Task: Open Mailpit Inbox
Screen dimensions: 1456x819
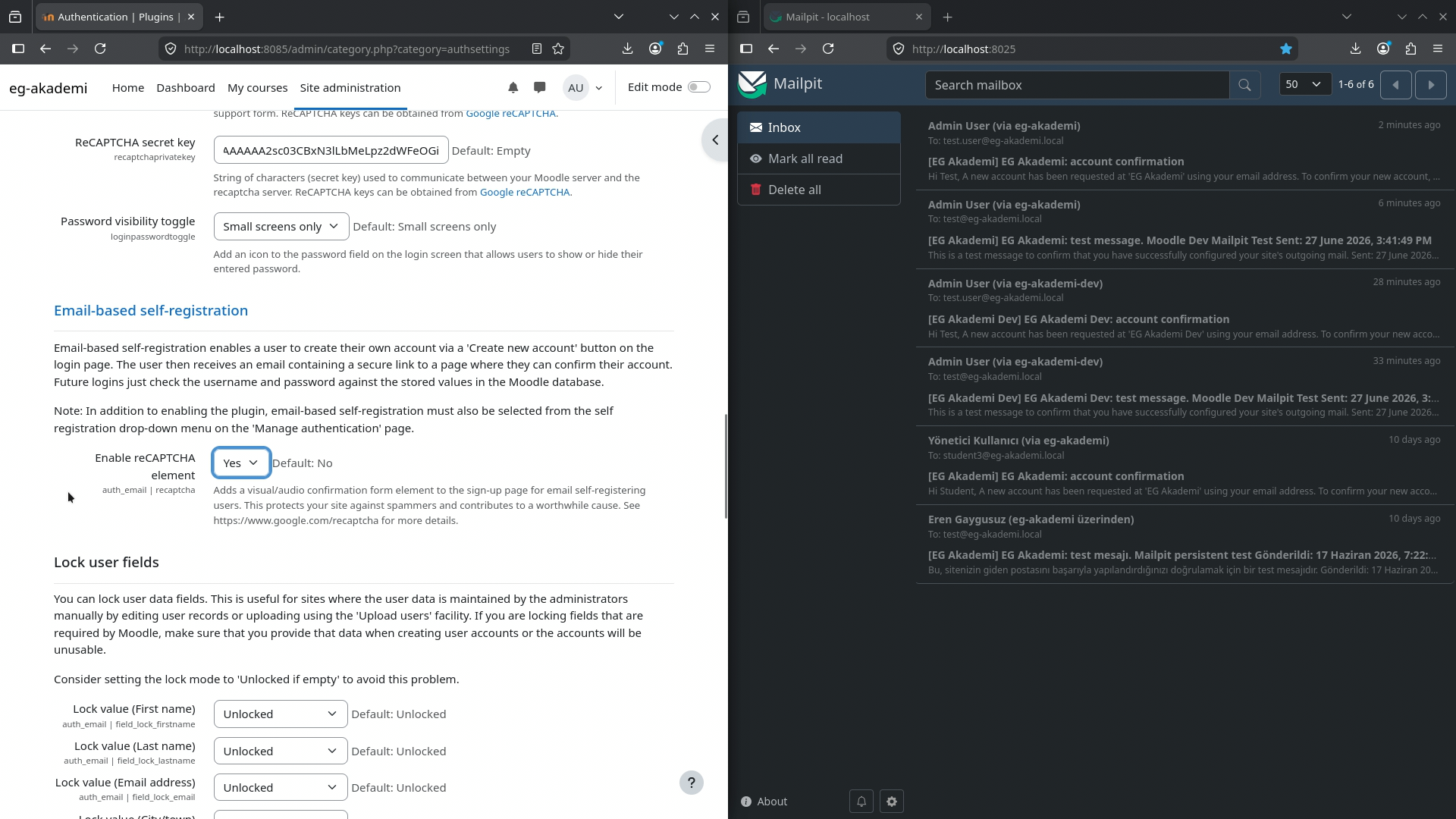Action: (x=819, y=127)
